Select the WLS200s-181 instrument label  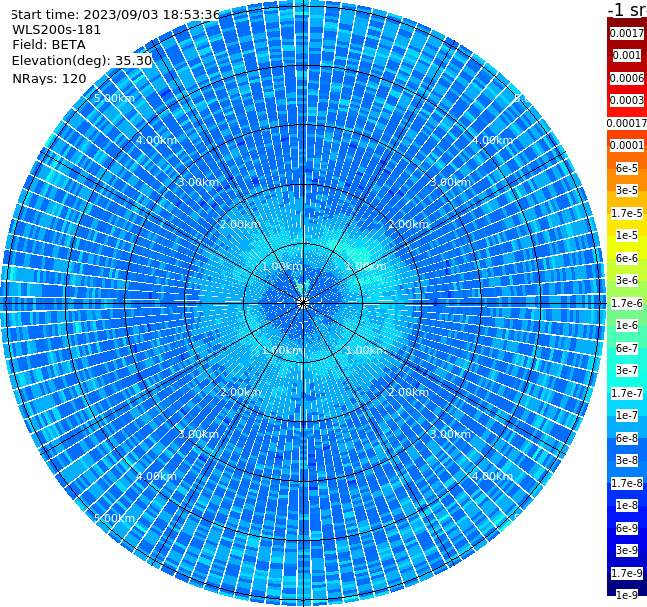pos(57,30)
